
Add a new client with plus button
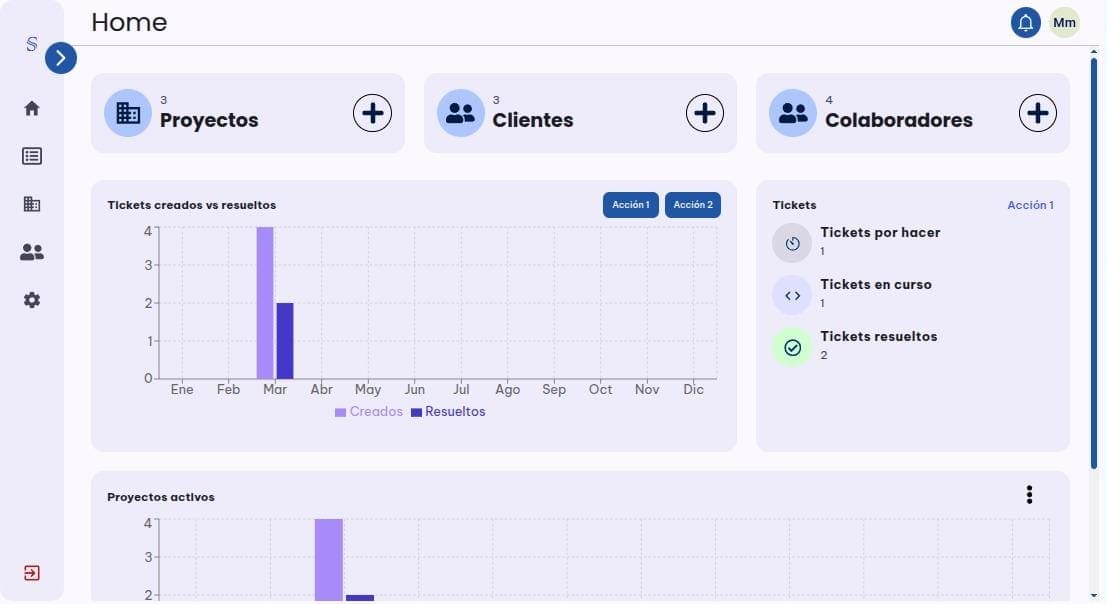(x=705, y=113)
